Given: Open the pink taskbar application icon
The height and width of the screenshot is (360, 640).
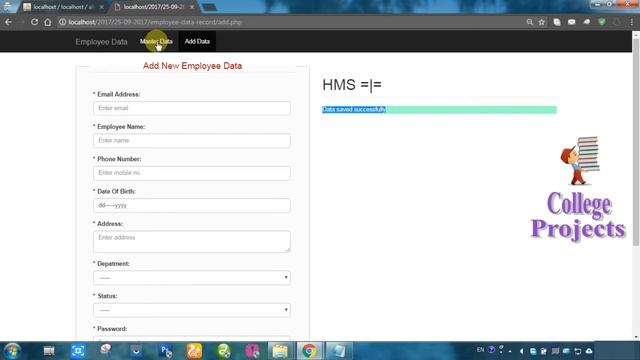Looking at the screenshot, I should click(252, 351).
